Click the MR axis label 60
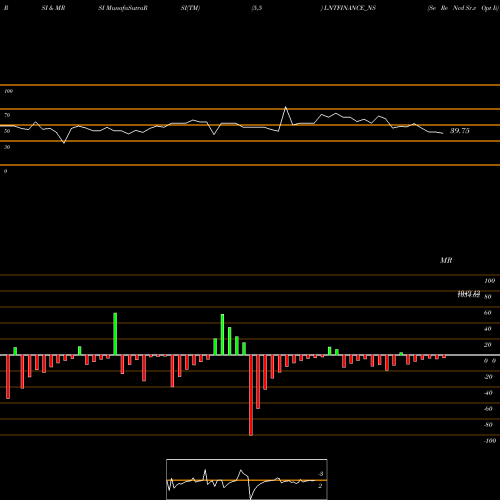The height and width of the screenshot is (500, 500). pyautogui.click(x=488, y=313)
